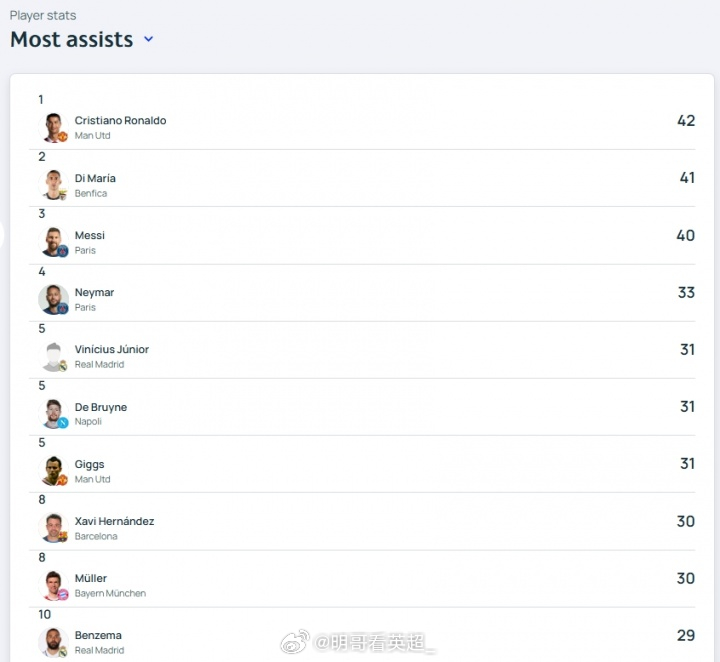Click Xavi Hernández's player avatar
The height and width of the screenshot is (662, 720).
coord(53,528)
